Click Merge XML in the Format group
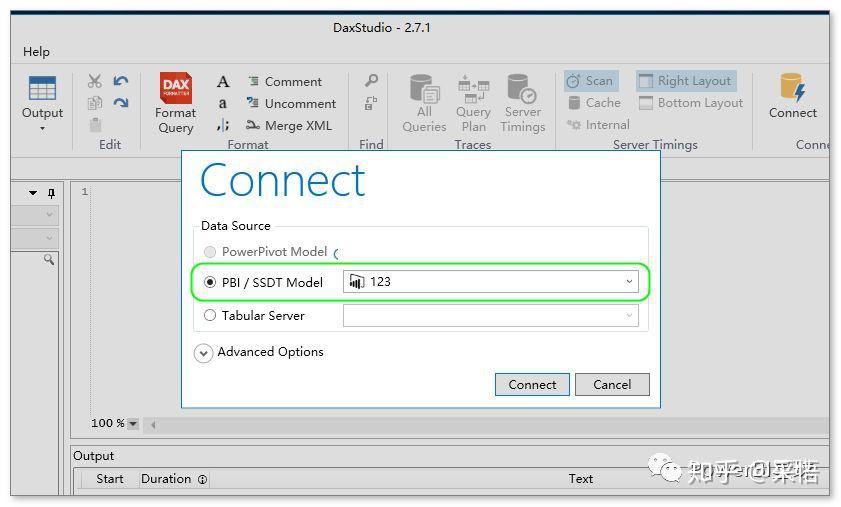The image size is (841, 507). coord(289,125)
